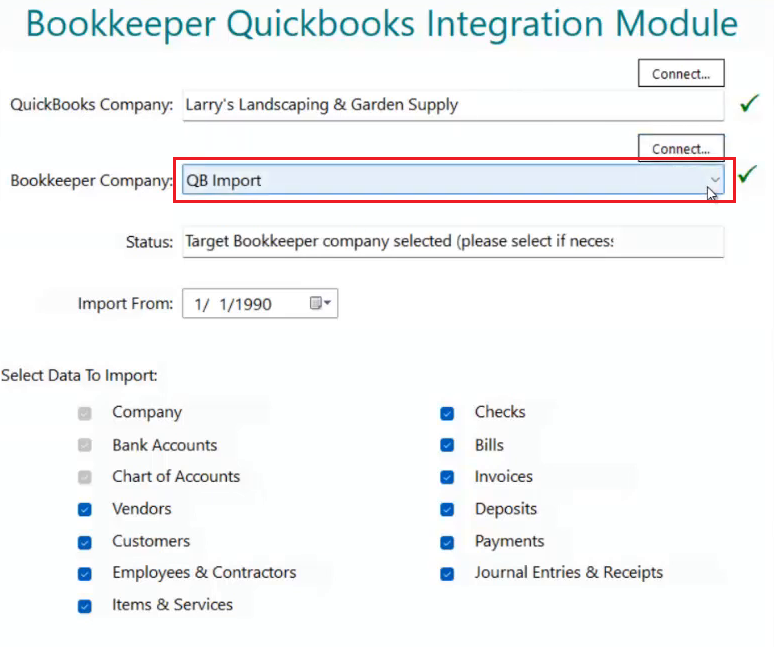The height and width of the screenshot is (647, 775).
Task: Click the 'Vendors' label text
Action: tap(142, 509)
